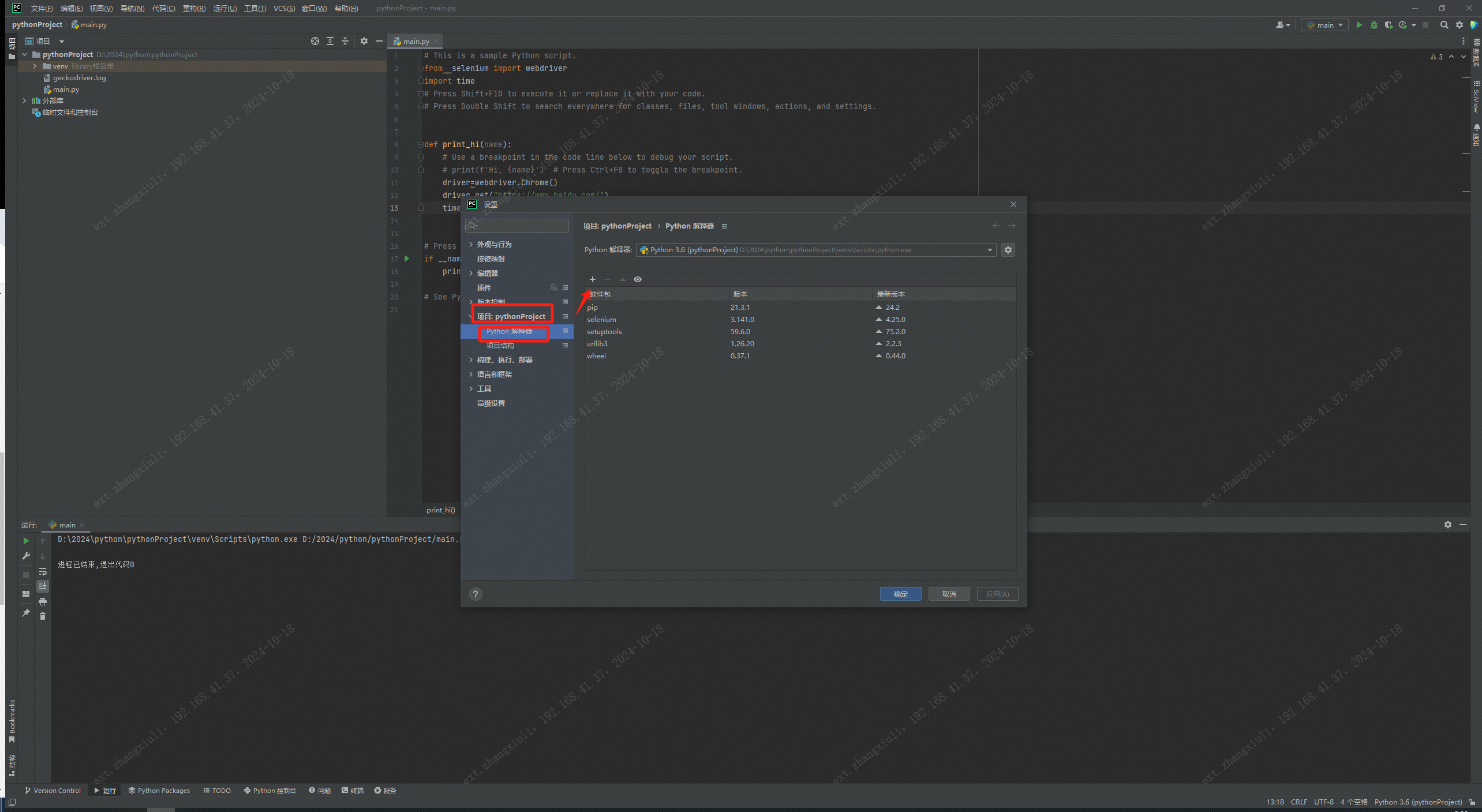Image resolution: width=1482 pixels, height=812 pixels.
Task: Click the Search Everywhere magnifier icon
Action: (x=1444, y=25)
